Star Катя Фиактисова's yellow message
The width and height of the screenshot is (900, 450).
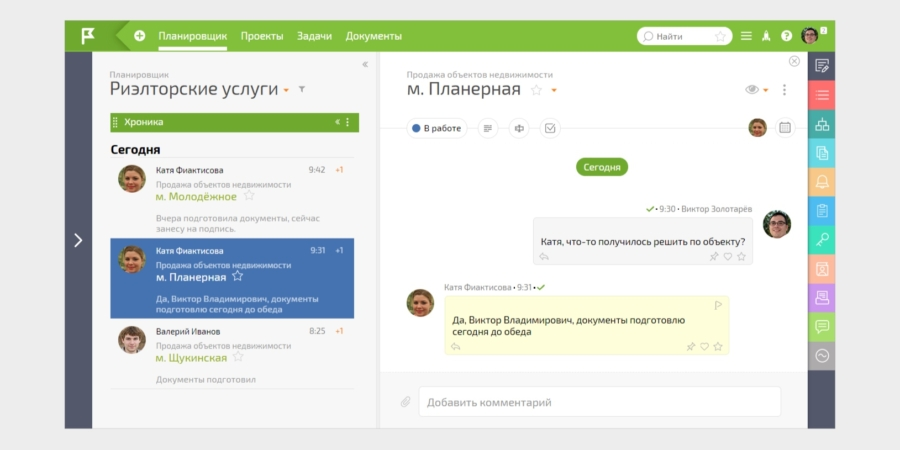point(717,347)
